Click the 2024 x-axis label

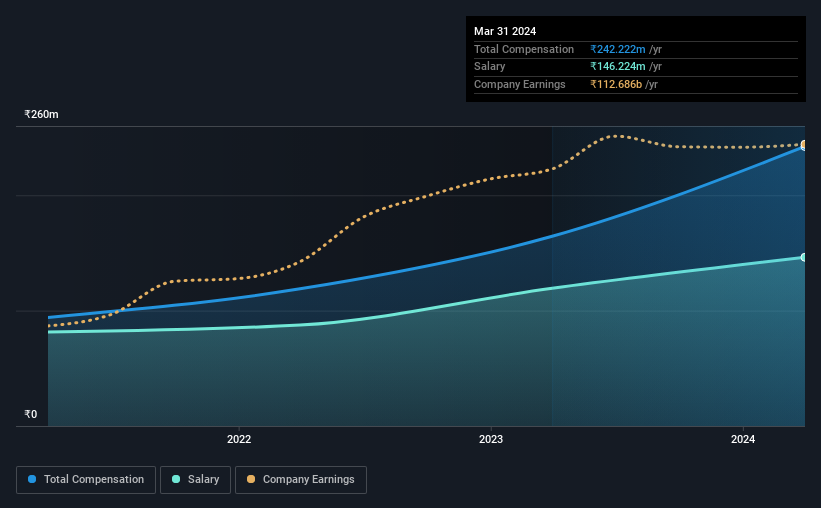click(x=742, y=439)
